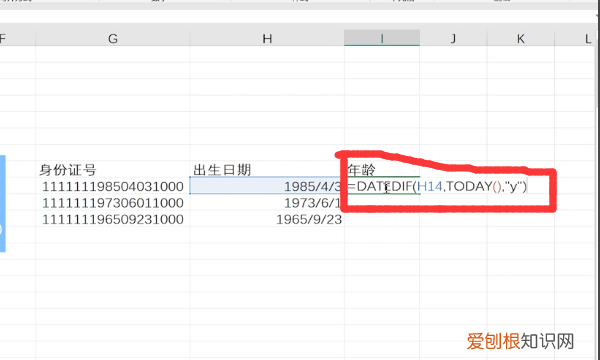Select cell with ID 111111196509231000
Viewport: 600px width, 360px height.
click(113, 220)
